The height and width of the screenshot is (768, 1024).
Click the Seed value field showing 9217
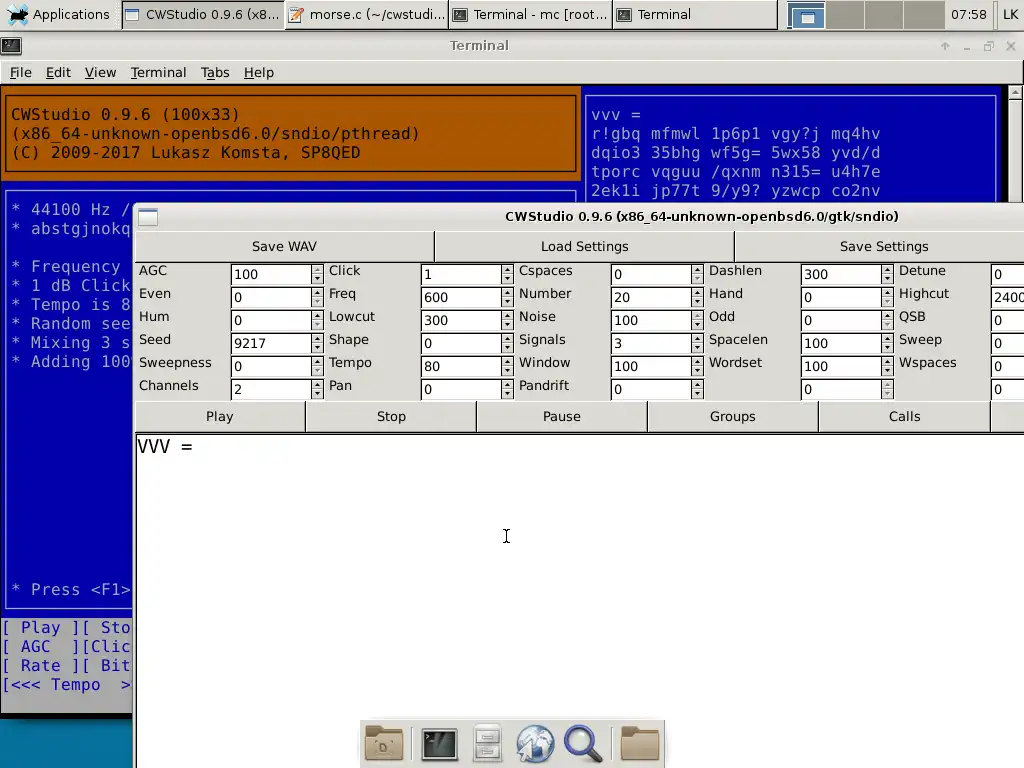tap(271, 343)
